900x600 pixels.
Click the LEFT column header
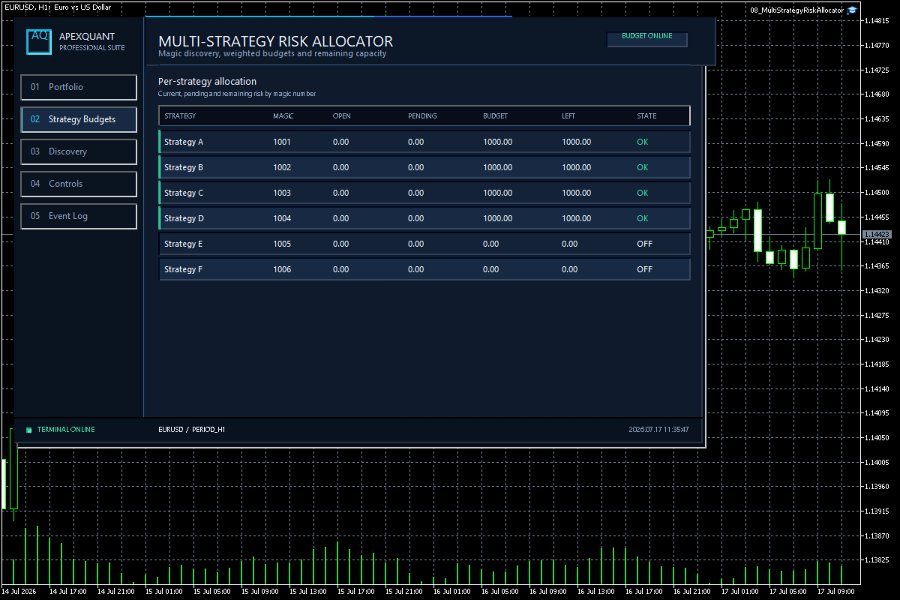click(568, 116)
